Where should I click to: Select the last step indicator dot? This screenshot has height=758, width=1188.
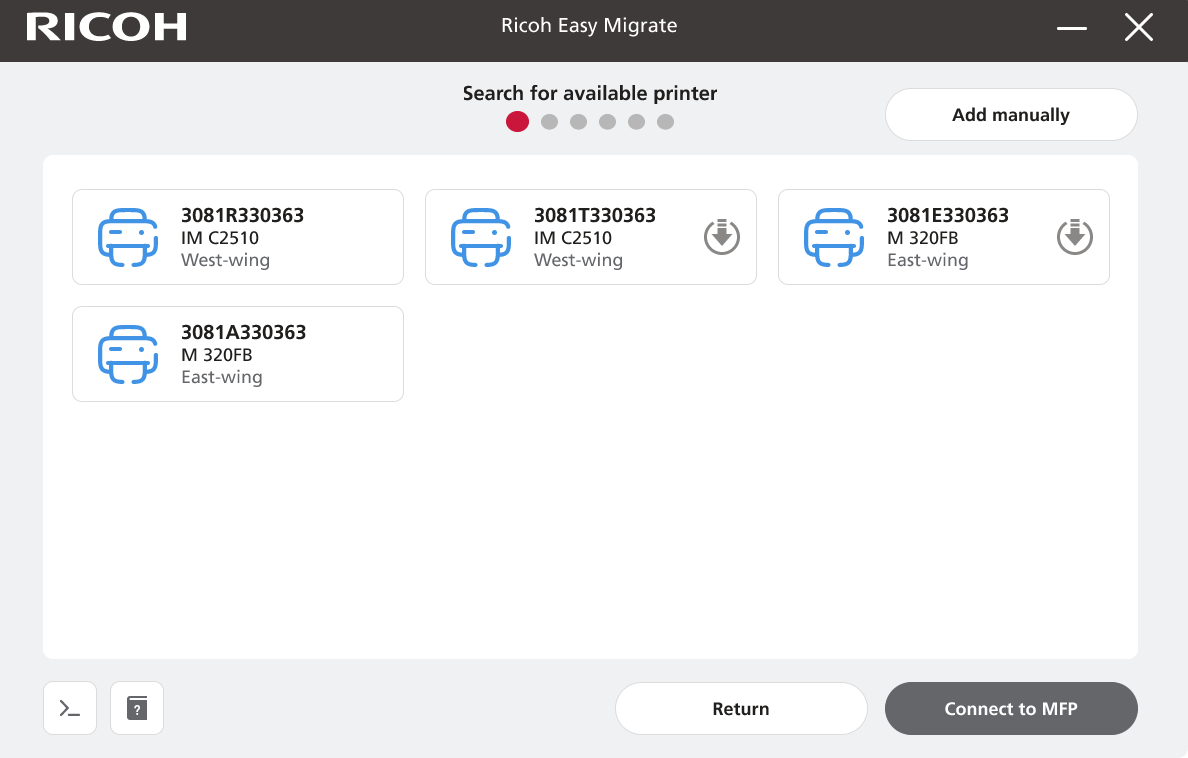coord(666,122)
